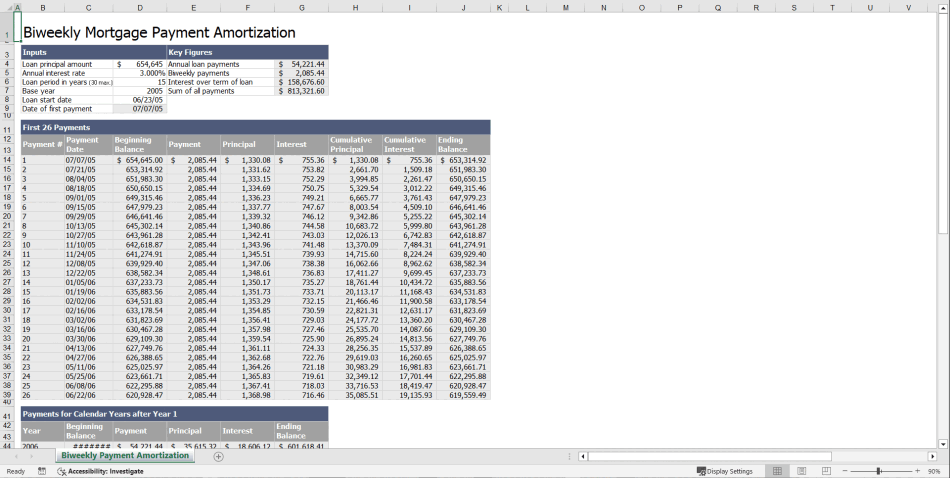Screen dimensions: 950x478
Task: Select Date of first payment value cell
Action: pos(140,109)
